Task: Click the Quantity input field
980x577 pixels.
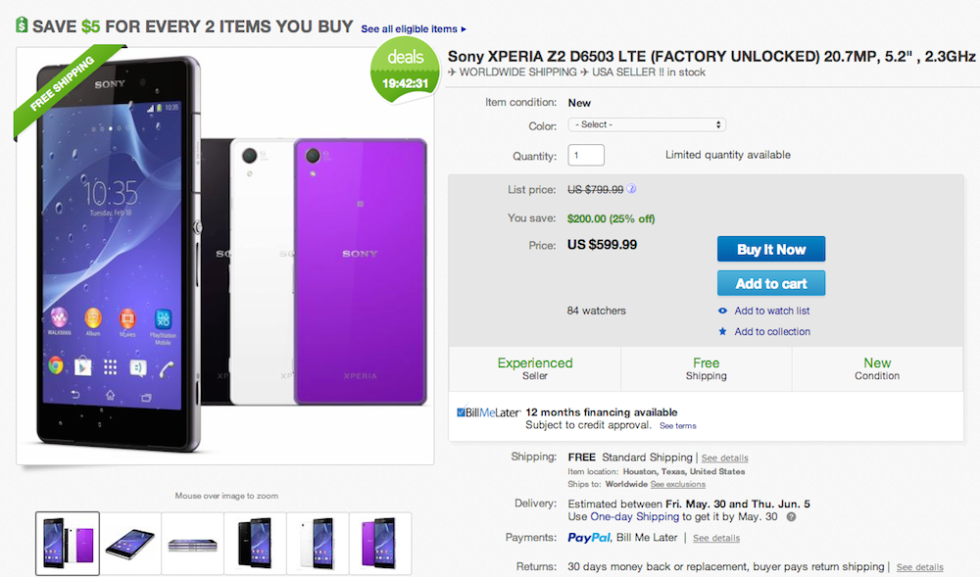Action: (x=586, y=155)
